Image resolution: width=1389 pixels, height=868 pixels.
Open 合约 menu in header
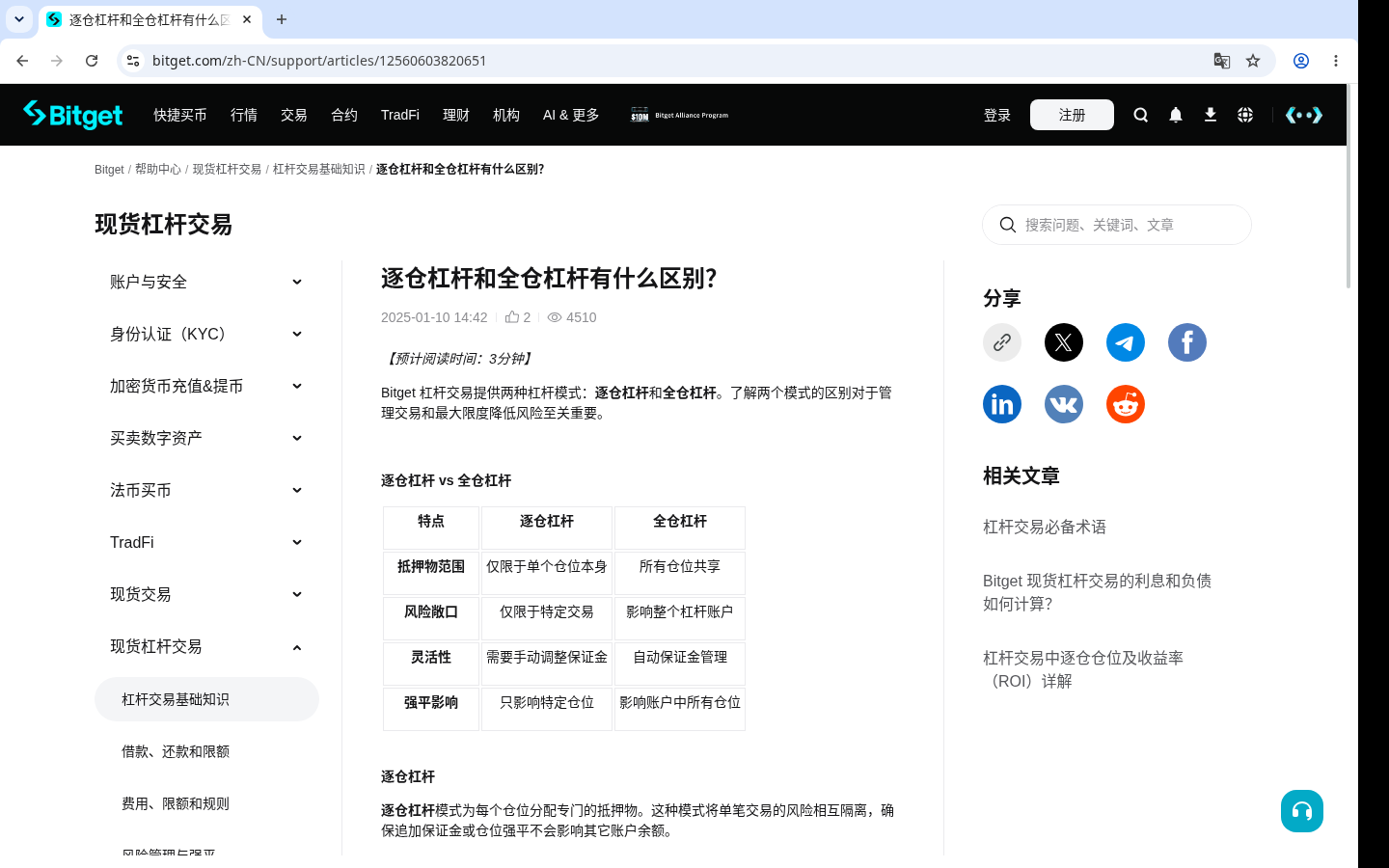click(344, 115)
